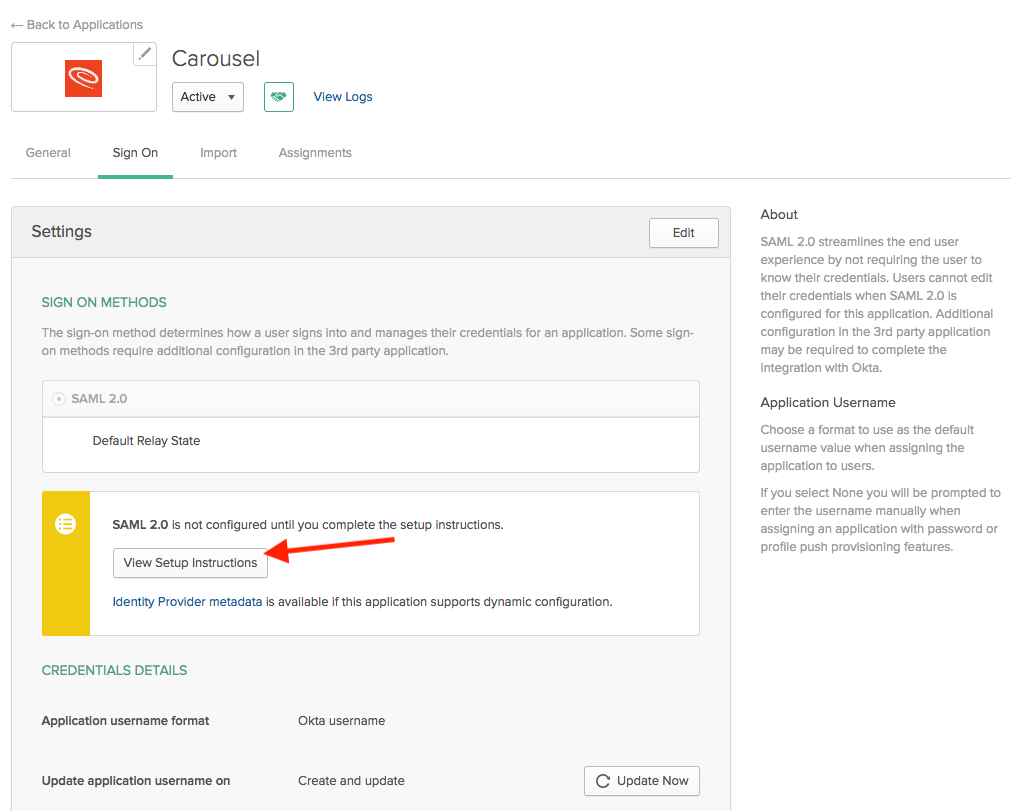The width and height of the screenshot is (1026, 811).
Task: Select the SAML 2.0 radio button
Action: (x=59, y=399)
